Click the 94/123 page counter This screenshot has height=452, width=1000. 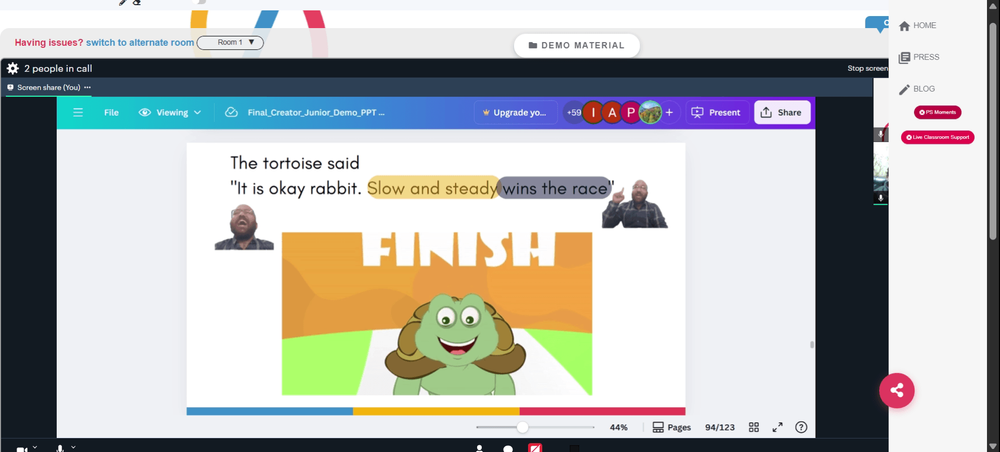(x=720, y=427)
